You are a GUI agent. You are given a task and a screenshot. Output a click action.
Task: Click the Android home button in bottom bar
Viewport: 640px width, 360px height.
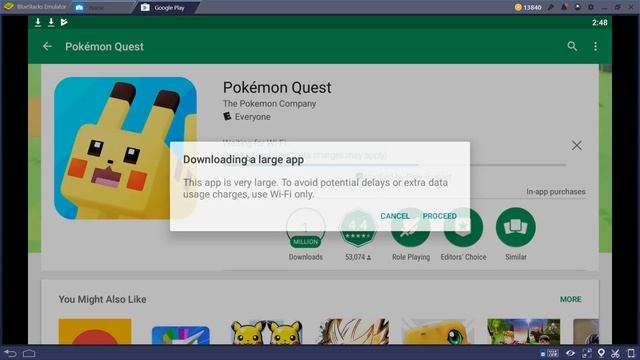click(29, 353)
